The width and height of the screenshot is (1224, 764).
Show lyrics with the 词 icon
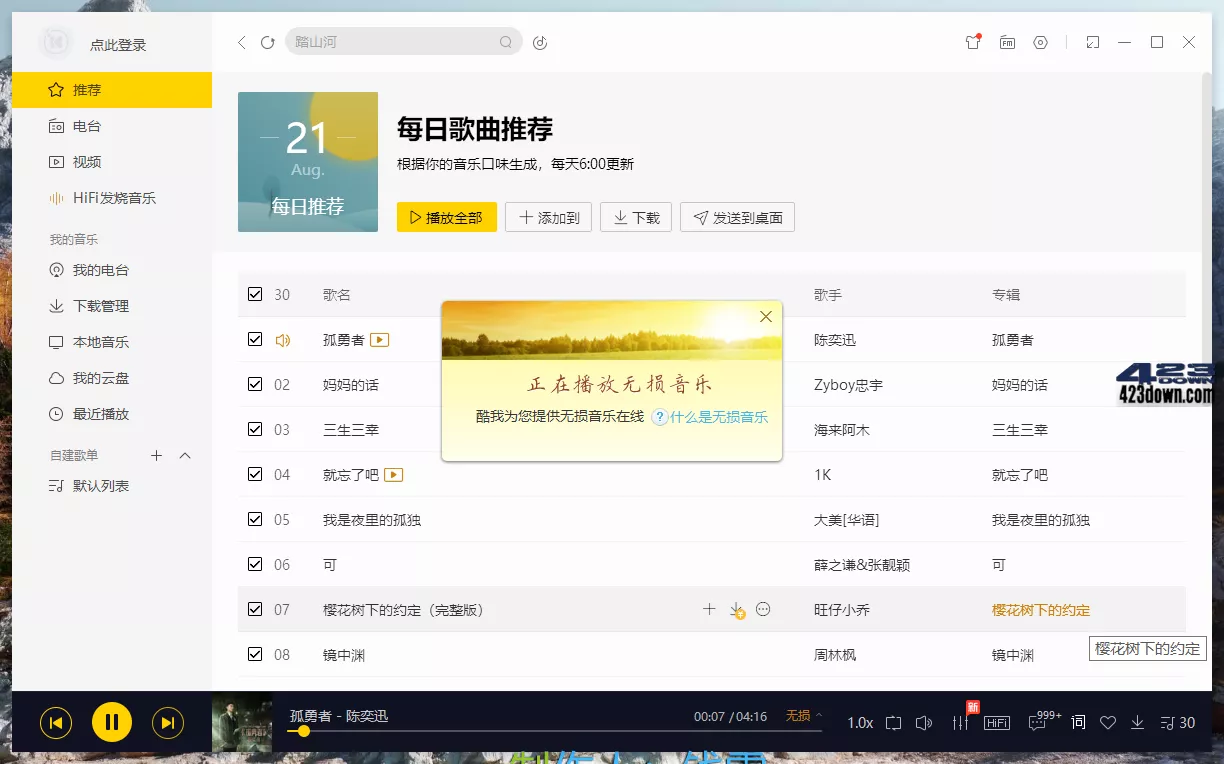pos(1077,722)
